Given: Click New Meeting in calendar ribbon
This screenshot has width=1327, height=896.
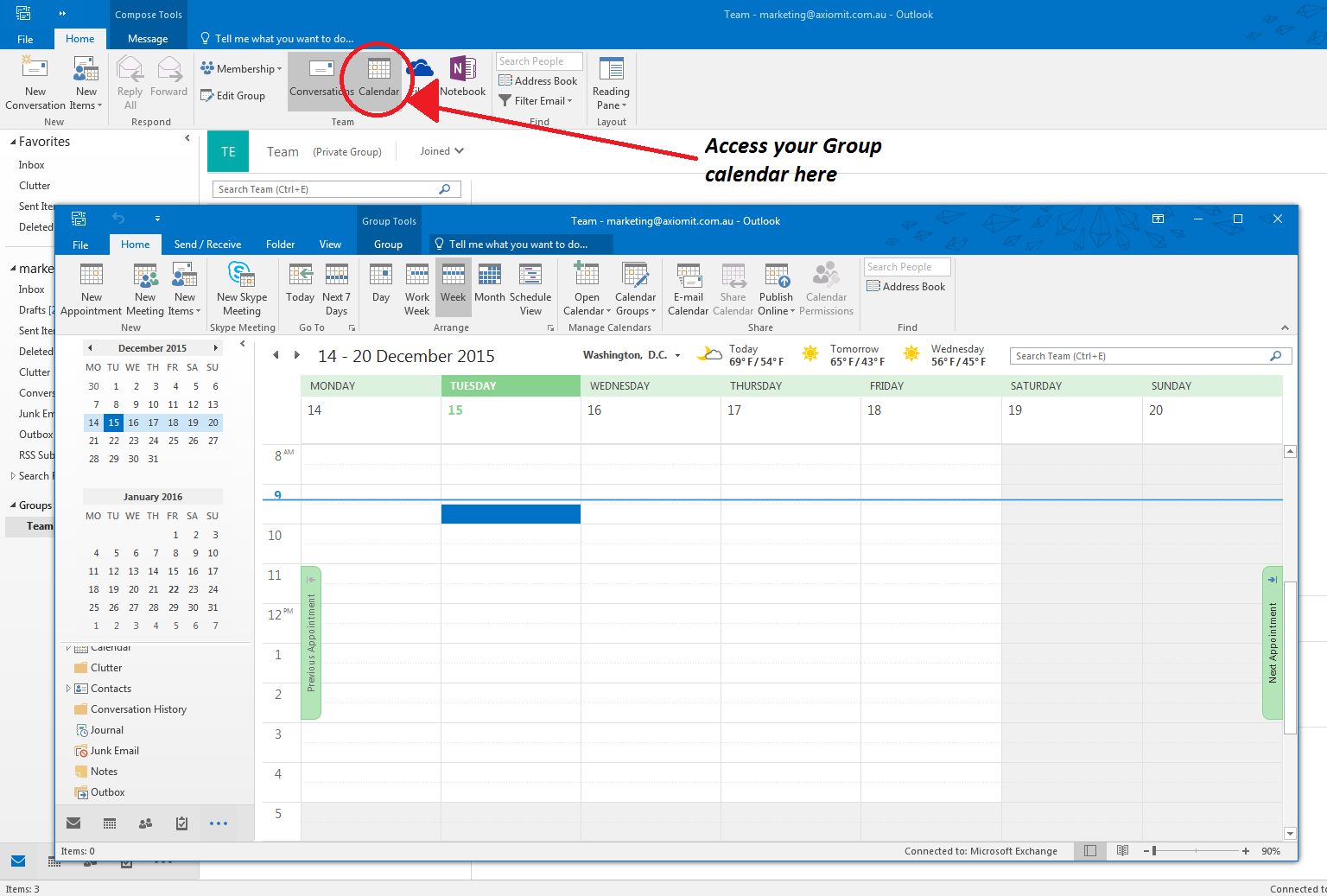Looking at the screenshot, I should [144, 289].
